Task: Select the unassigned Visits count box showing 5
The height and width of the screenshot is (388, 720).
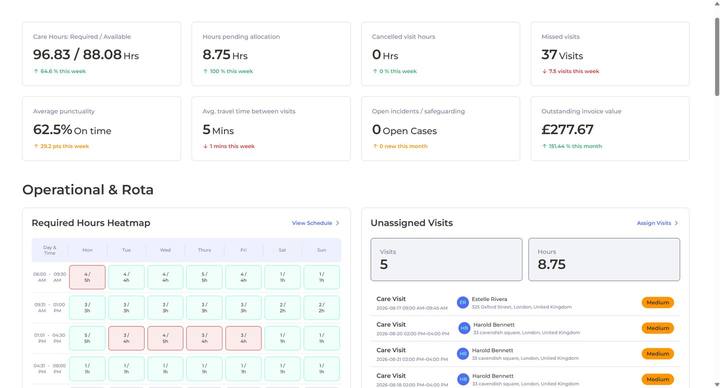Action: pyautogui.click(x=446, y=259)
